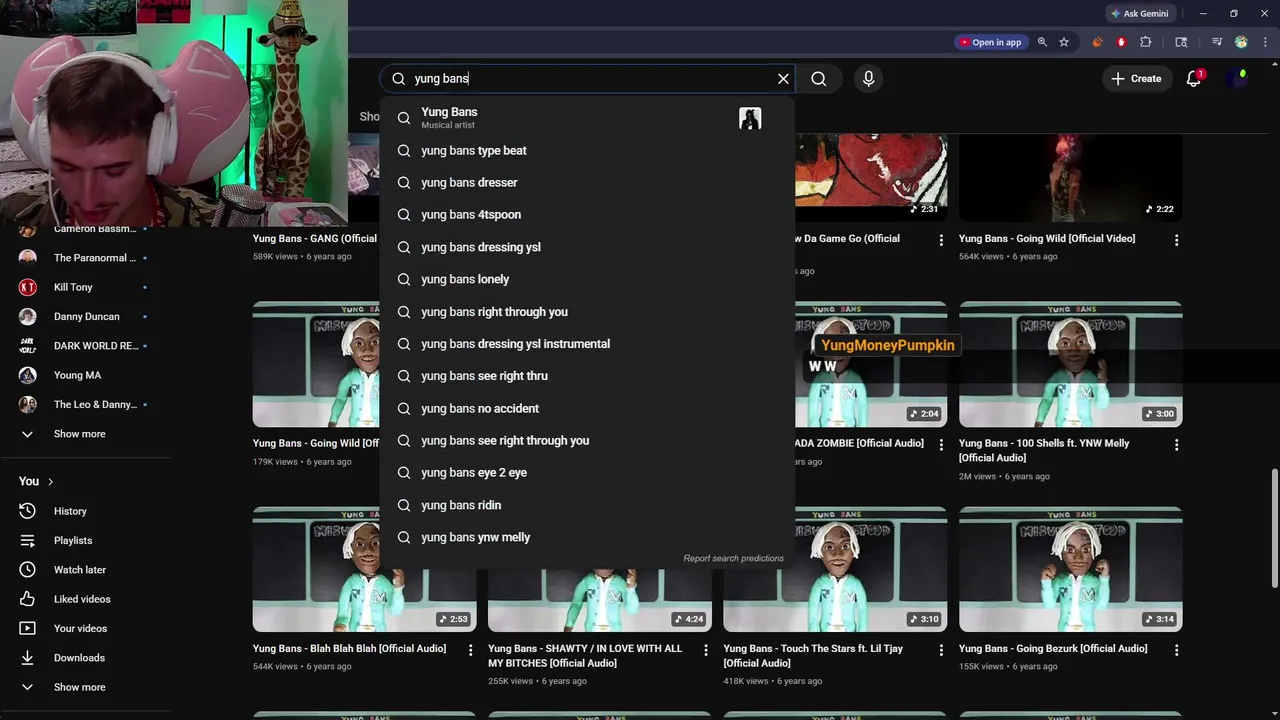Click the tab search icon in the toolbar
This screenshot has width=1280, height=720.
point(1181,42)
